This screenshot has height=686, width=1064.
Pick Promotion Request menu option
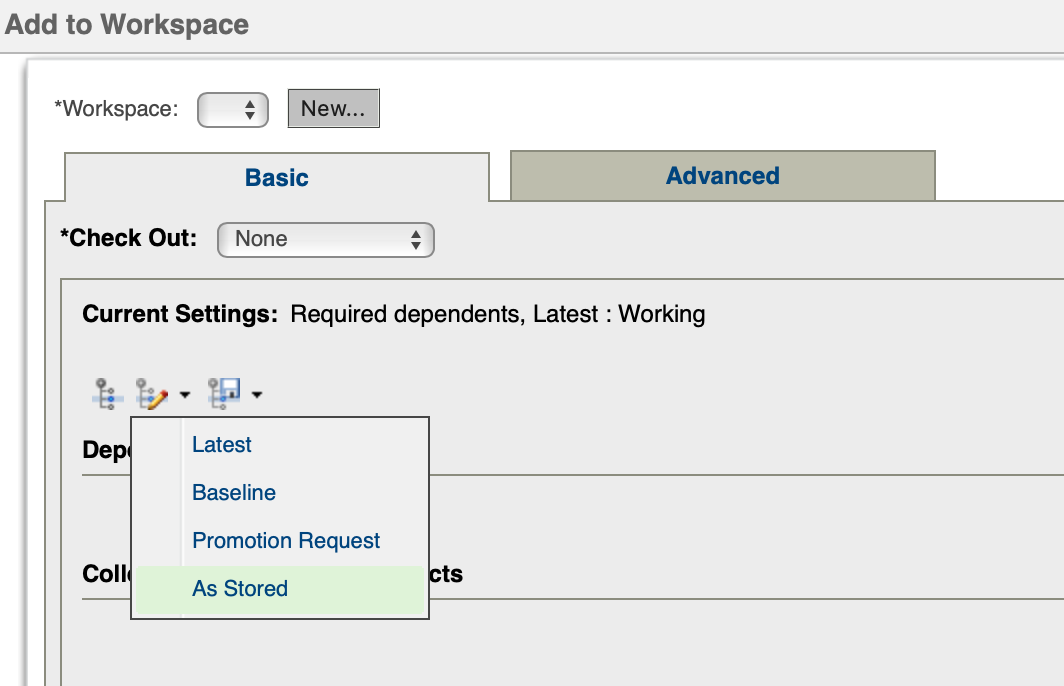(286, 541)
